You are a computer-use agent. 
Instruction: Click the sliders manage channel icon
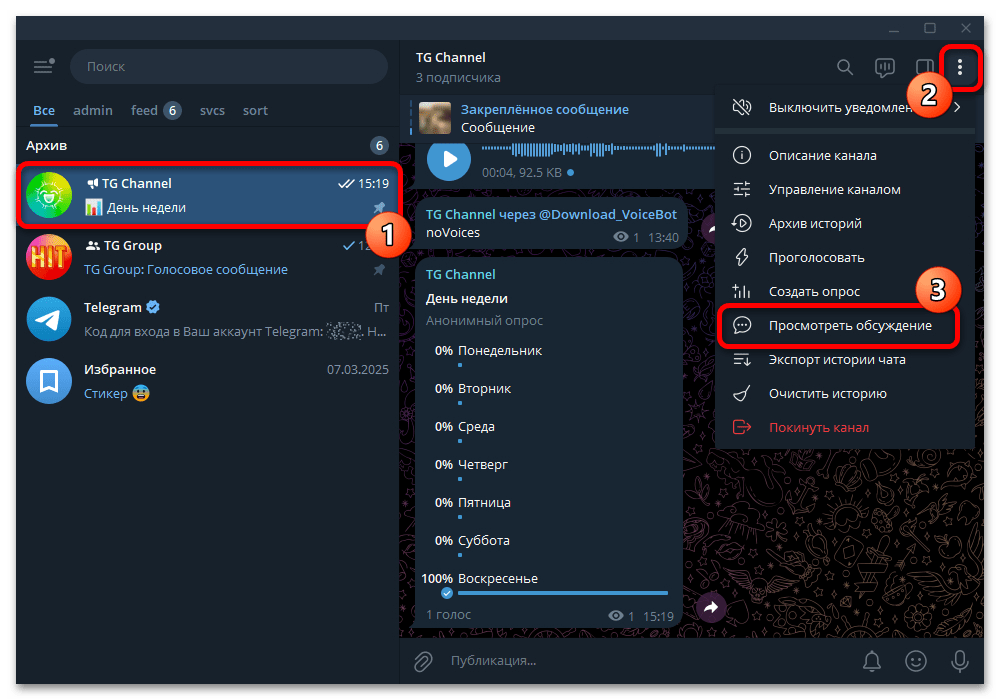742,189
